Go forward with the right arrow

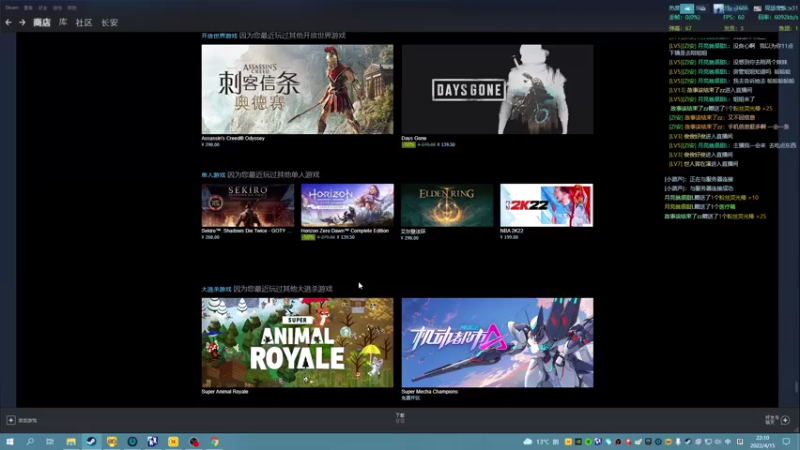tap(22, 22)
